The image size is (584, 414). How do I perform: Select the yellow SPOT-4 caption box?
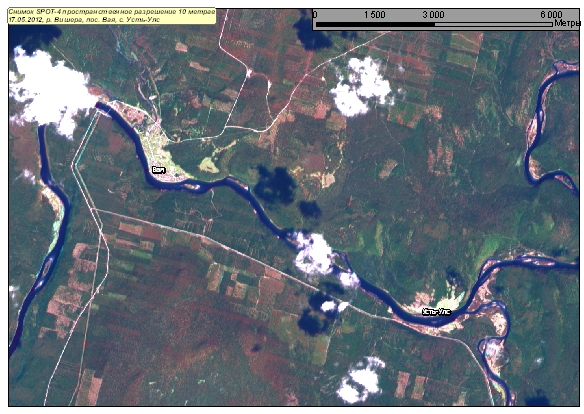click(112, 16)
